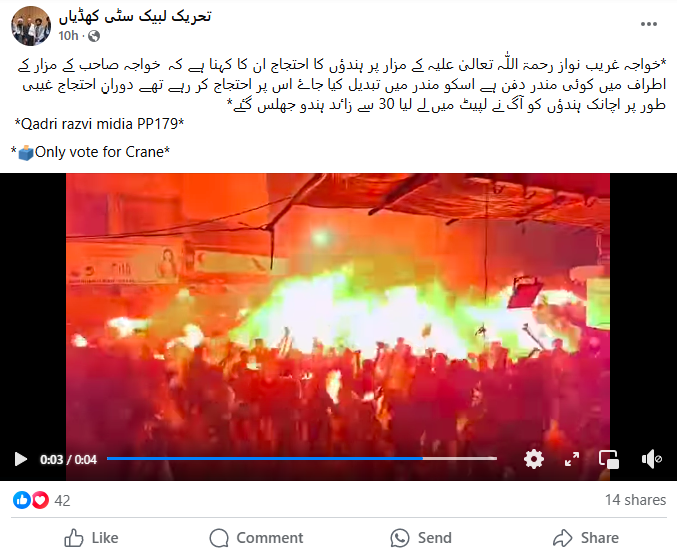Open the page name link
The width and height of the screenshot is (677, 557).
click(135, 16)
